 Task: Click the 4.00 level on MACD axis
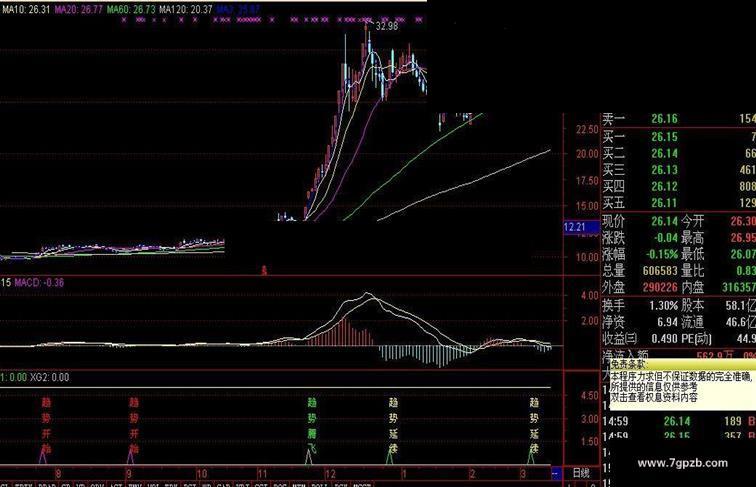590,295
